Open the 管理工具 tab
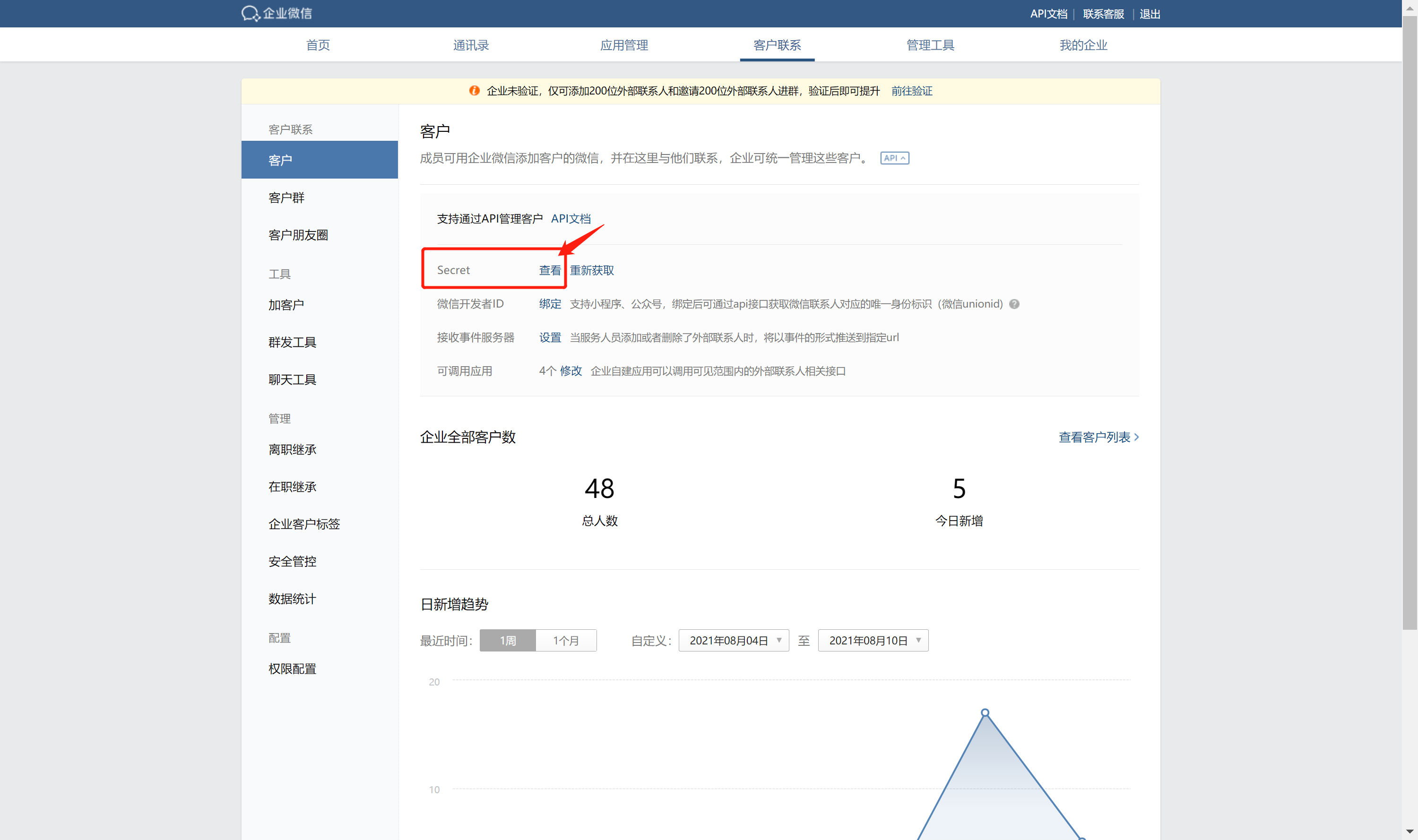The width and height of the screenshot is (1418, 840). click(x=930, y=45)
